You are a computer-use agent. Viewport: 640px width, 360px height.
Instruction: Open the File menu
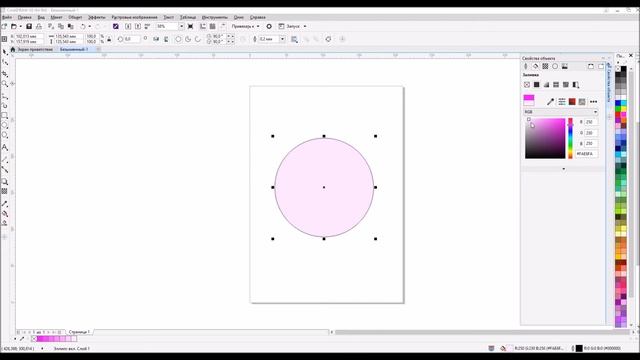pos(7,17)
